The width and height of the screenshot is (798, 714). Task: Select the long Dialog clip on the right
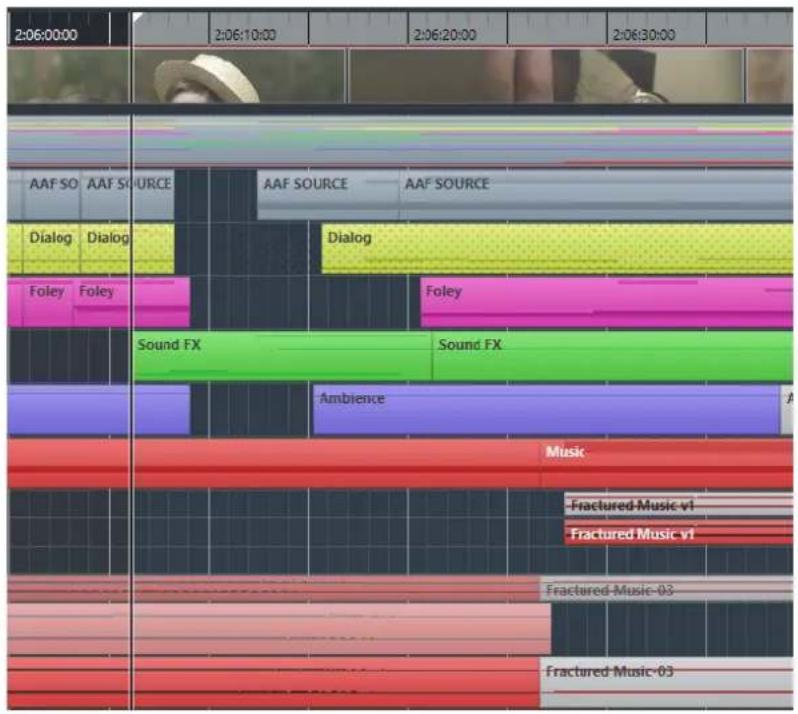click(557, 248)
